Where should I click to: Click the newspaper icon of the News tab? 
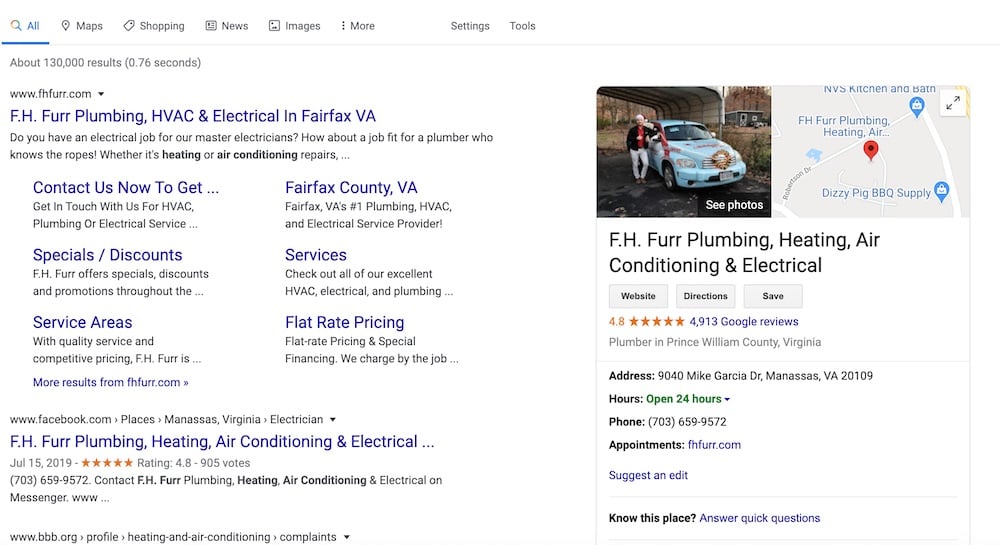[211, 25]
